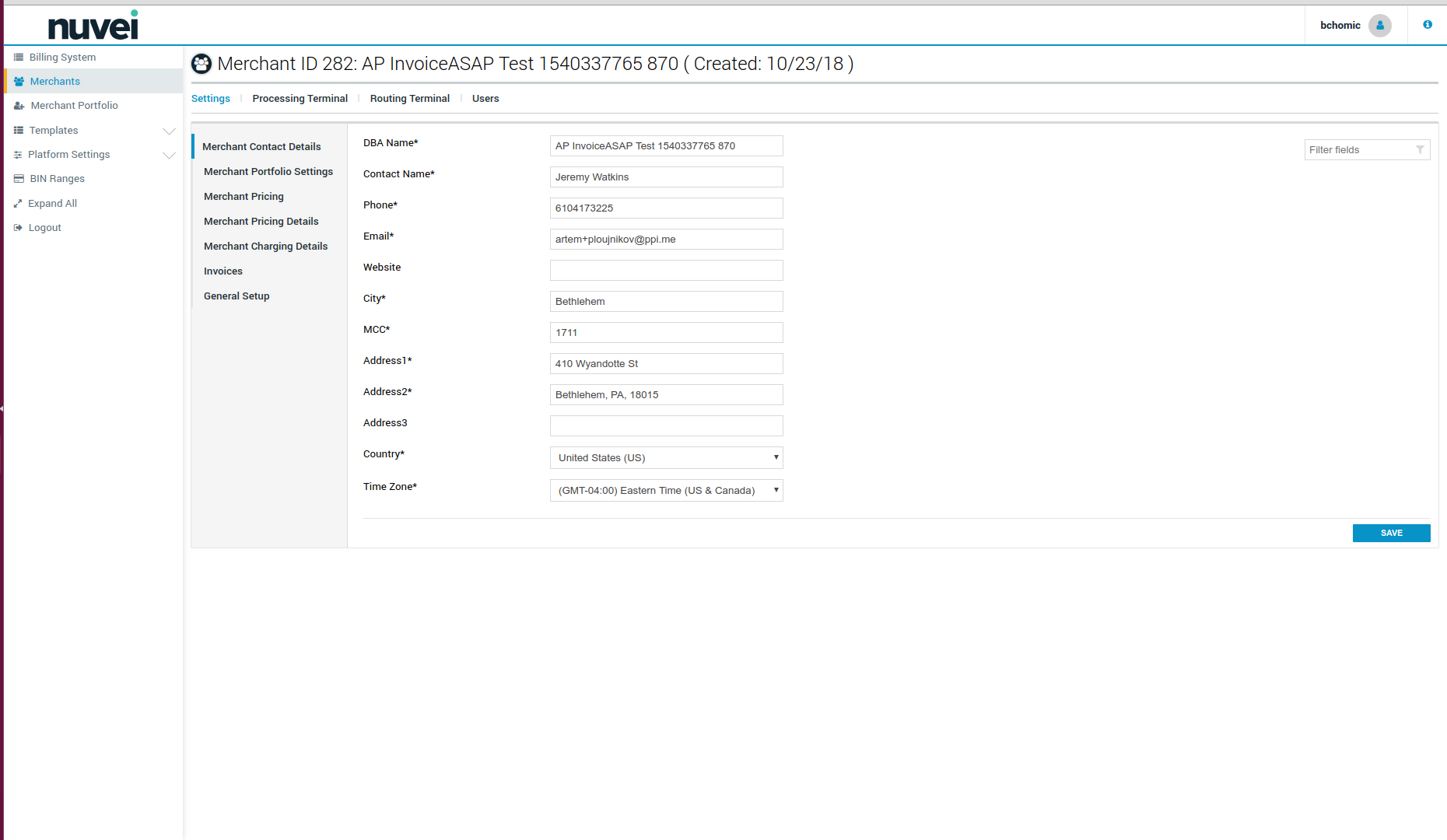Select General Setup section
The image size is (1447, 840).
pyautogui.click(x=236, y=296)
